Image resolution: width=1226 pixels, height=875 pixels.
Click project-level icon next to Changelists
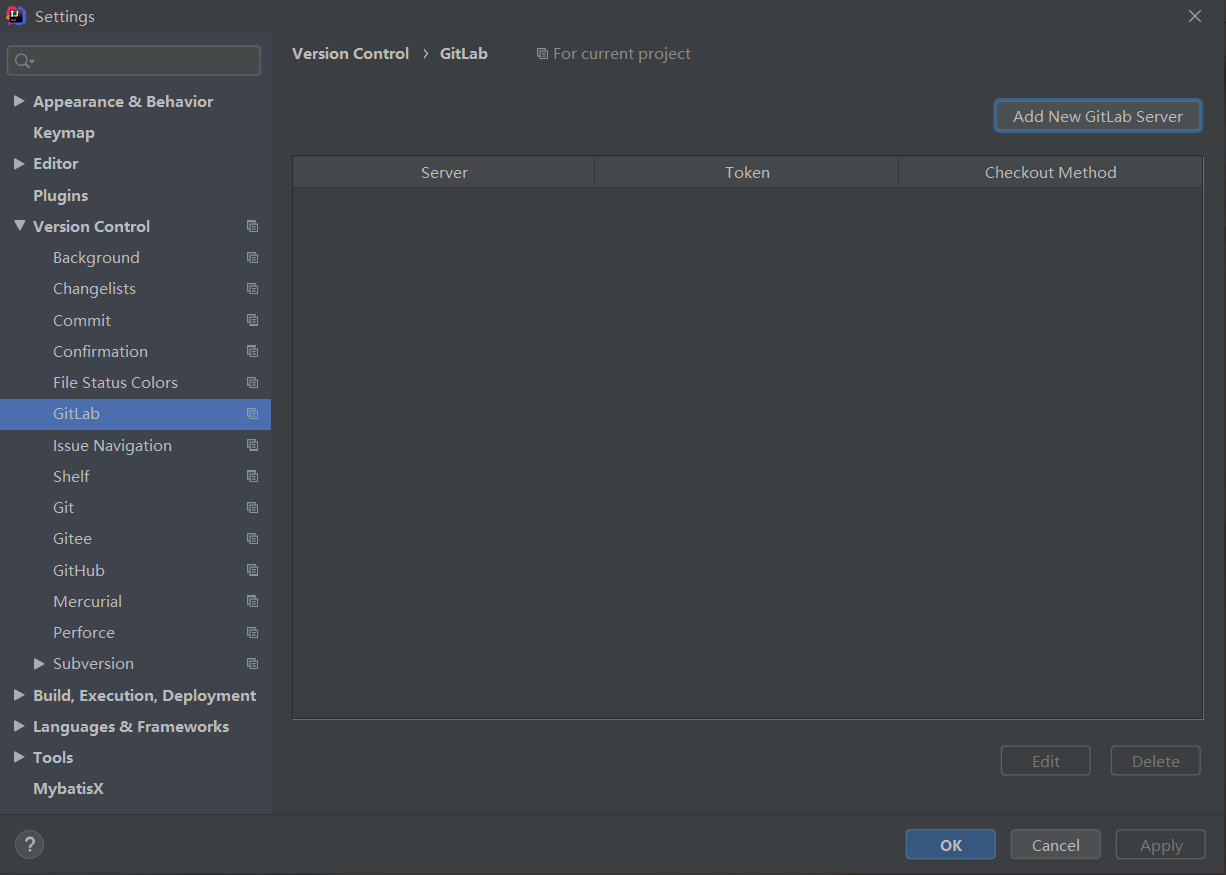click(252, 288)
